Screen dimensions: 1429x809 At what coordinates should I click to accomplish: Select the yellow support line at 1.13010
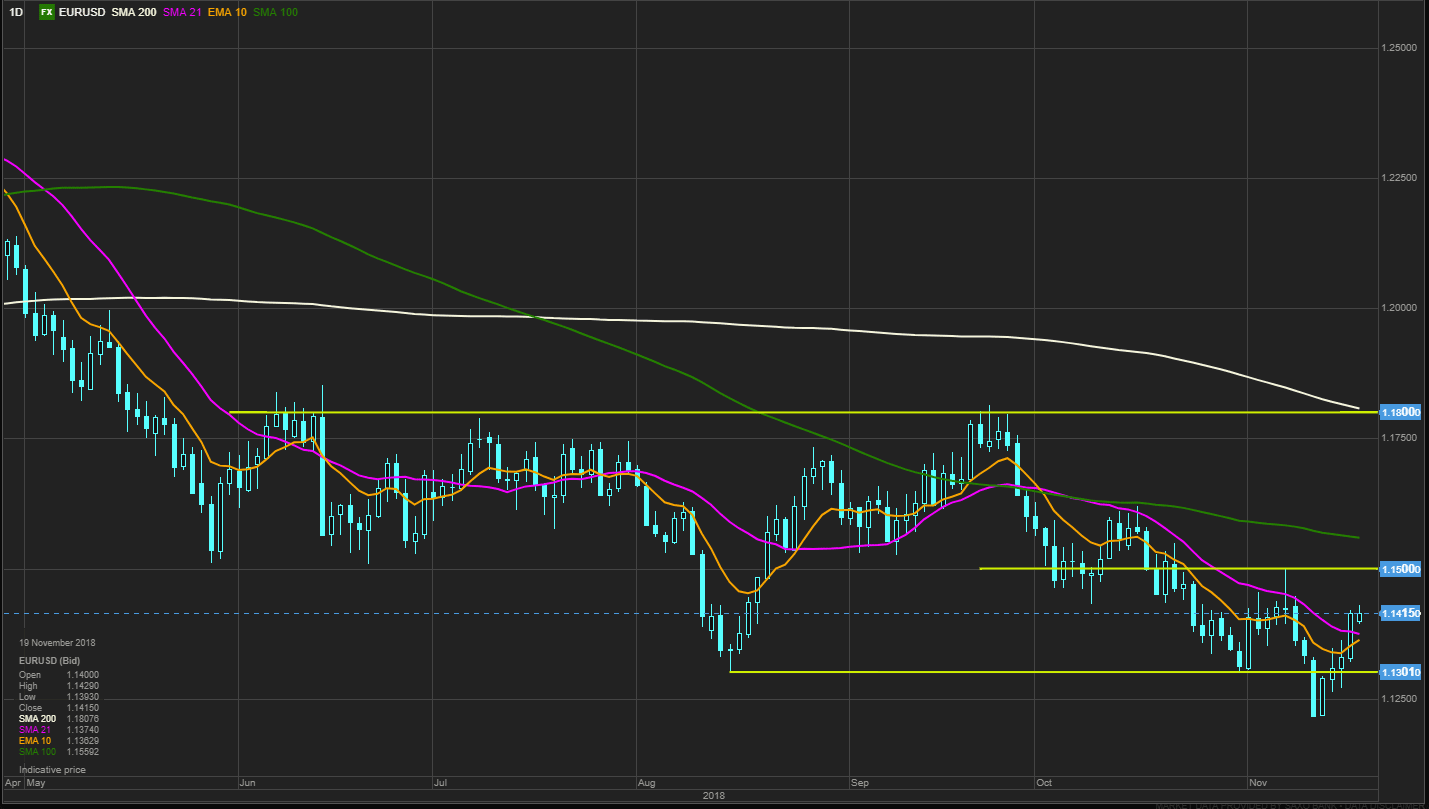click(1000, 672)
